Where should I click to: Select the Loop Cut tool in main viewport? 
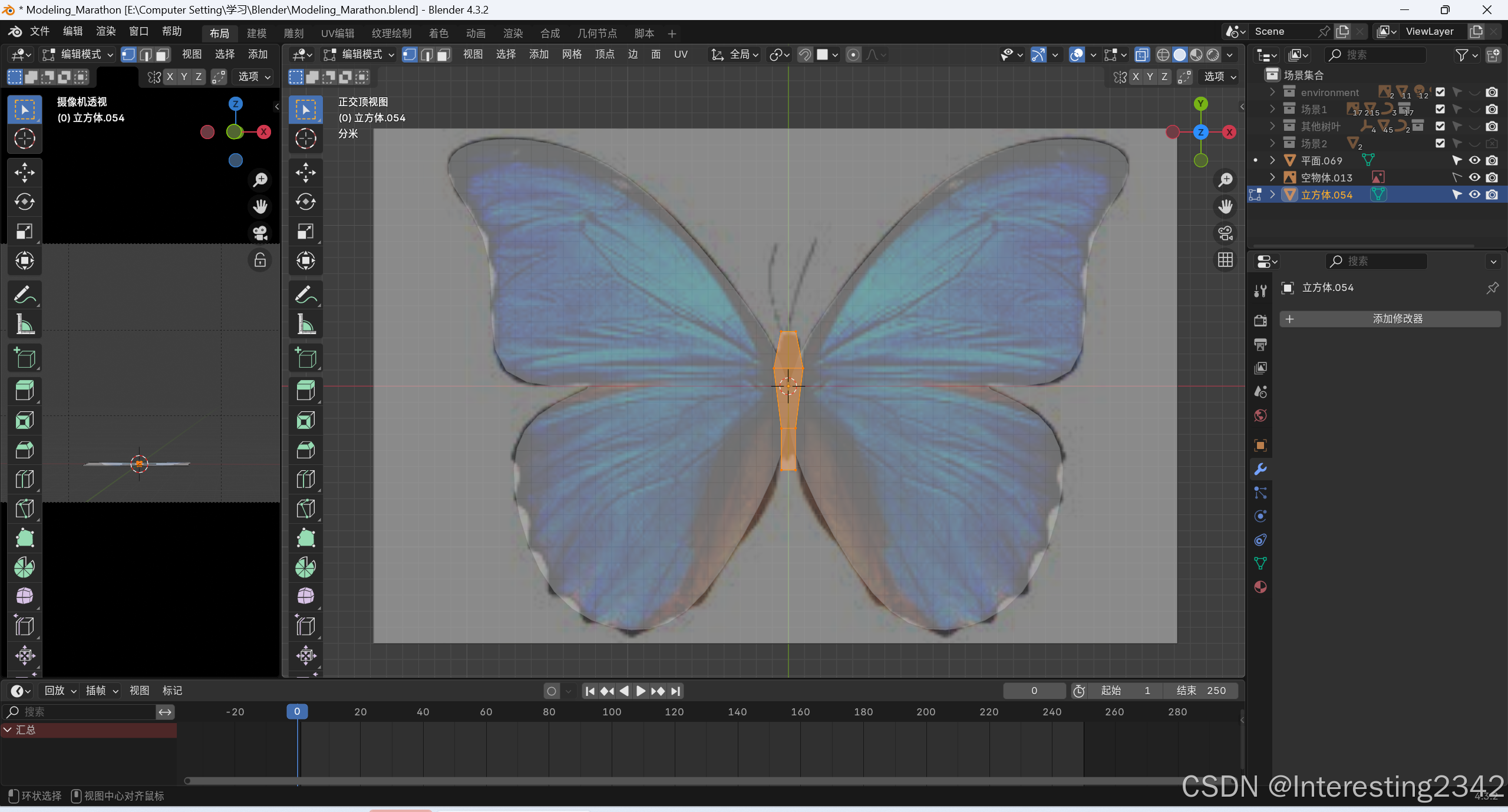[305, 479]
